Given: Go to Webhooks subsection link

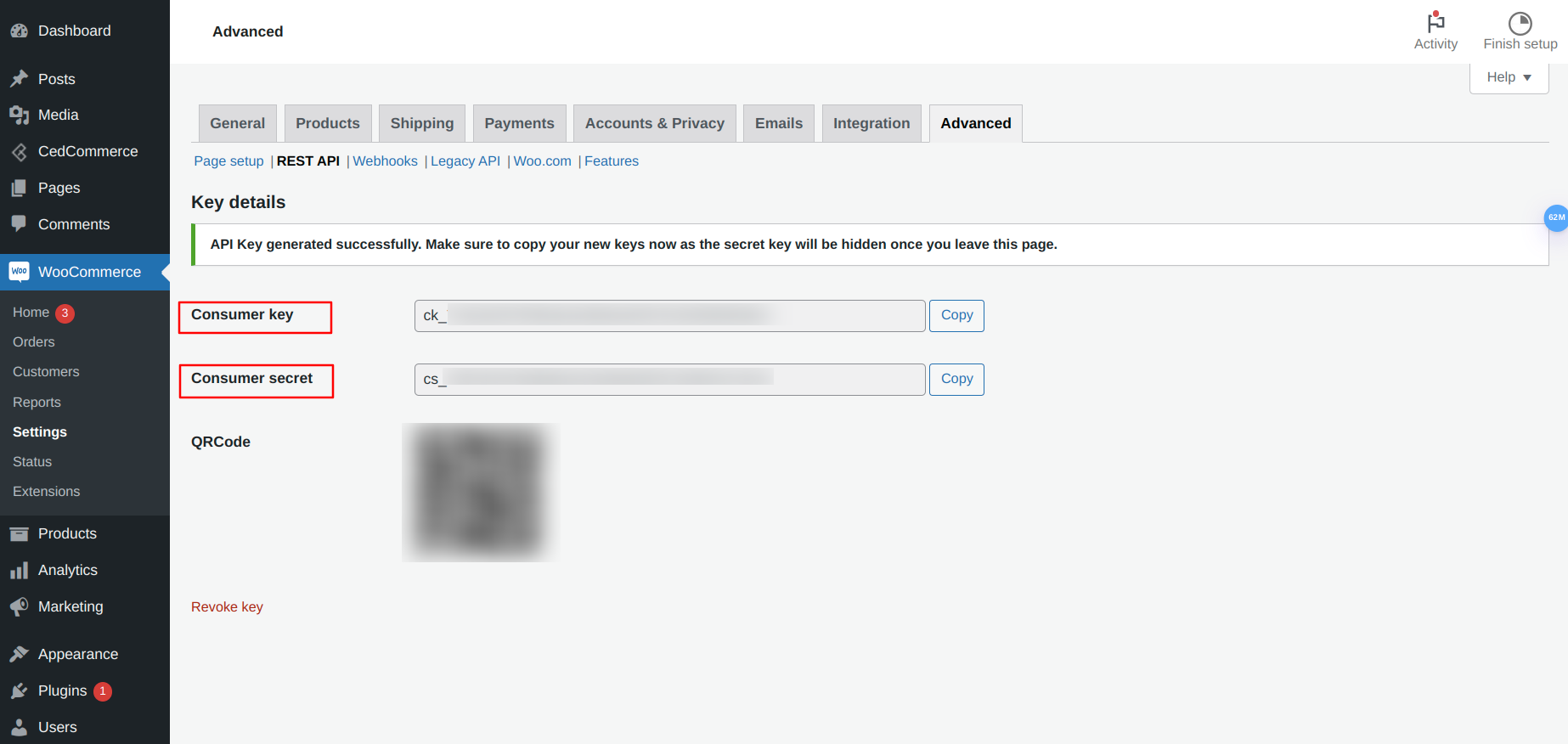Looking at the screenshot, I should (x=385, y=161).
